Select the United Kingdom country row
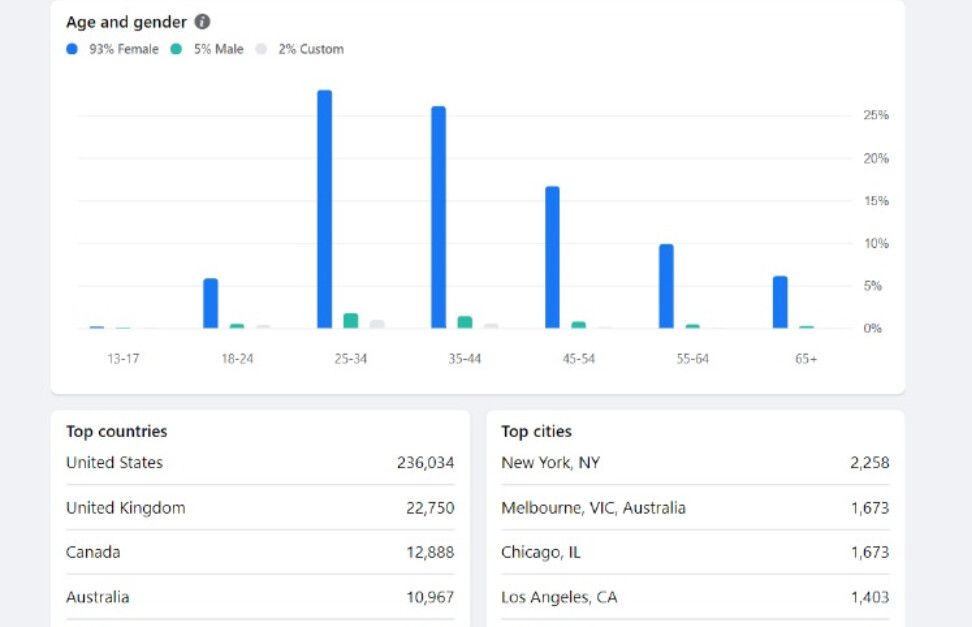Image resolution: width=972 pixels, height=627 pixels. click(x=260, y=508)
